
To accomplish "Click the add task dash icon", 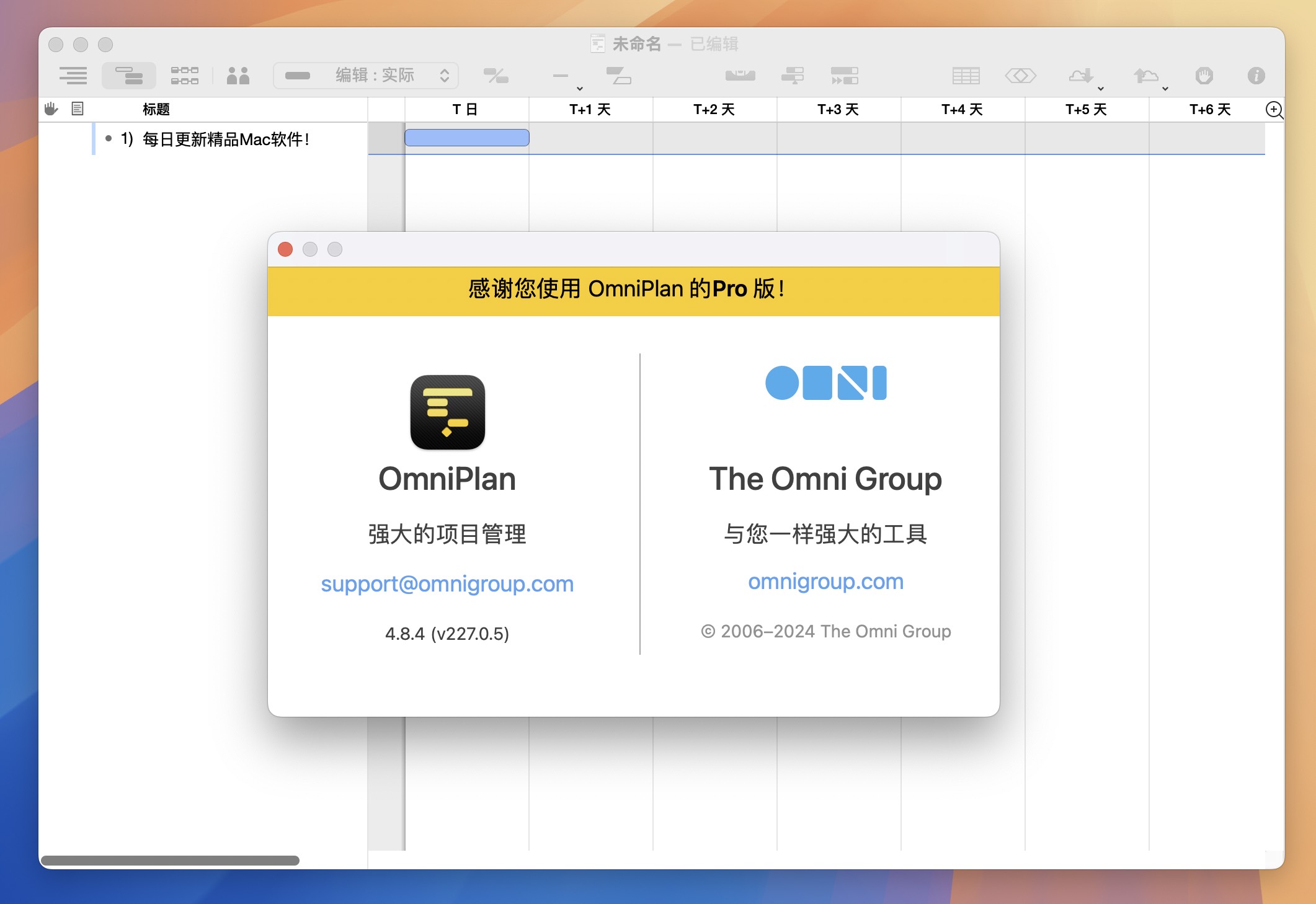I will tap(561, 76).
